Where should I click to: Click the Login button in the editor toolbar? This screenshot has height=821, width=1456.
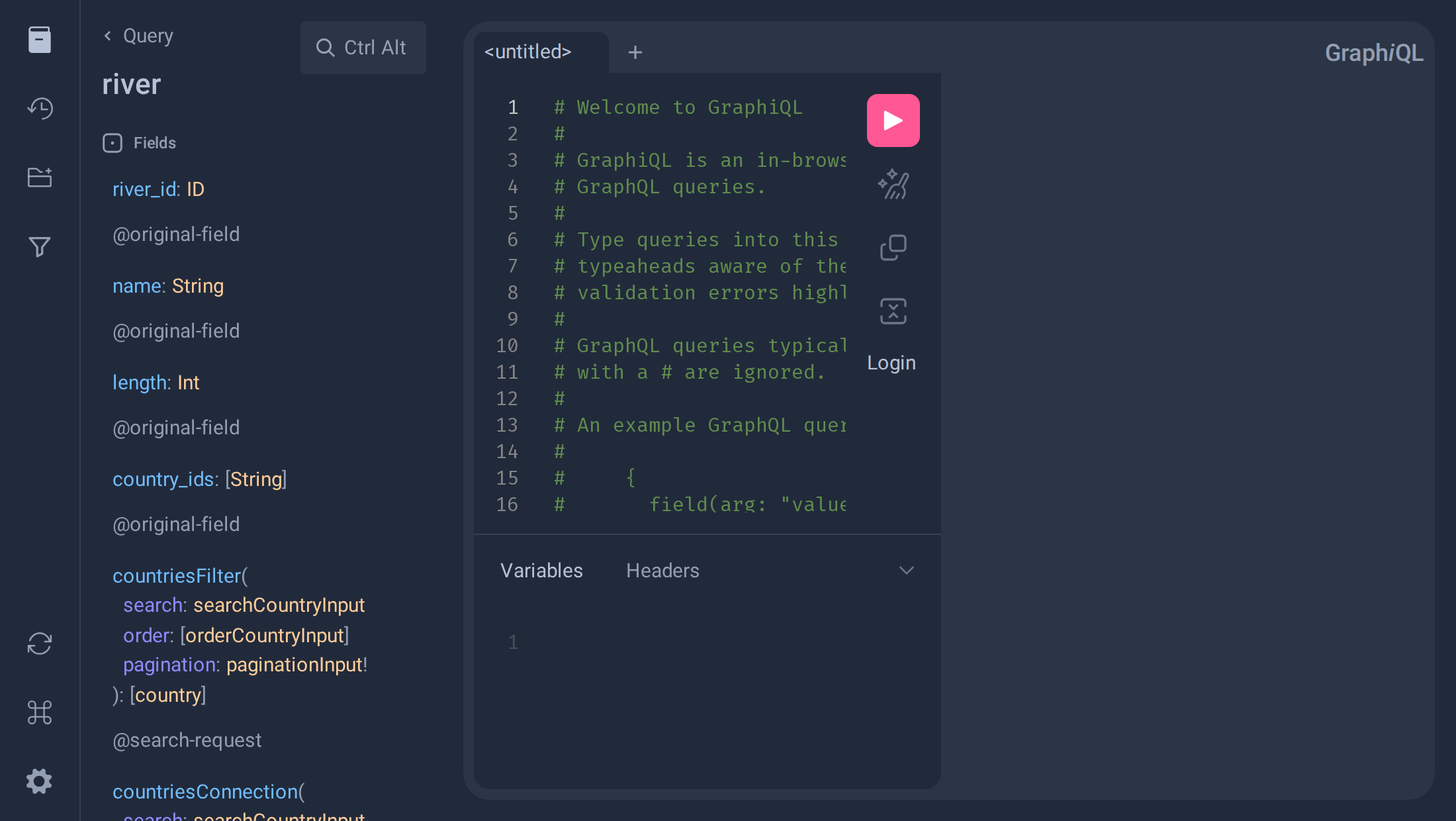(891, 363)
